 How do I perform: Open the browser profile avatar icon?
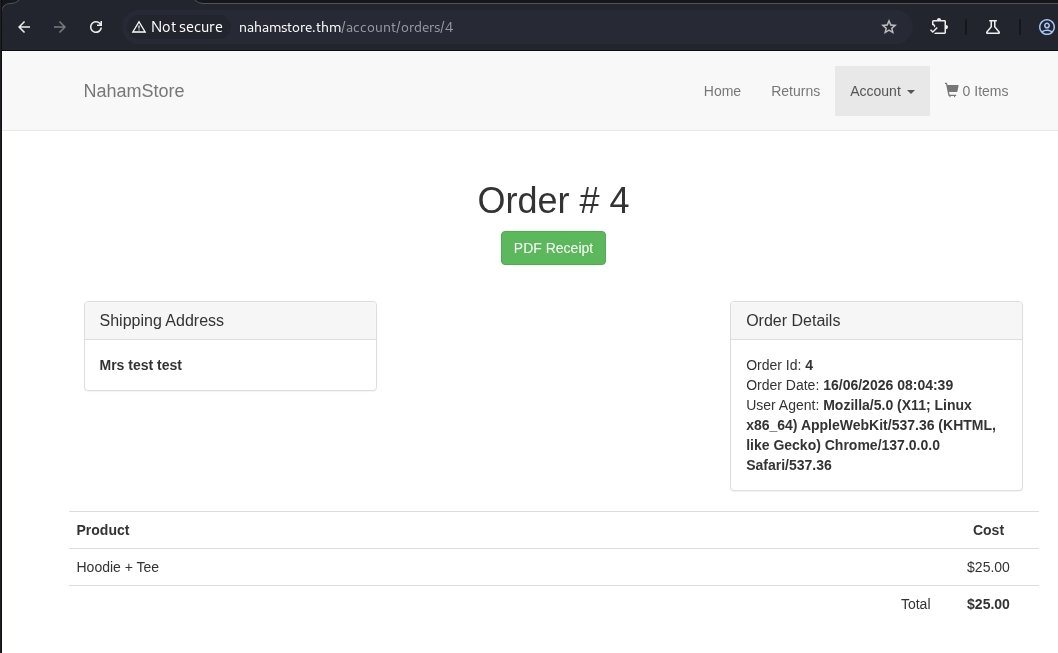coord(1047,27)
